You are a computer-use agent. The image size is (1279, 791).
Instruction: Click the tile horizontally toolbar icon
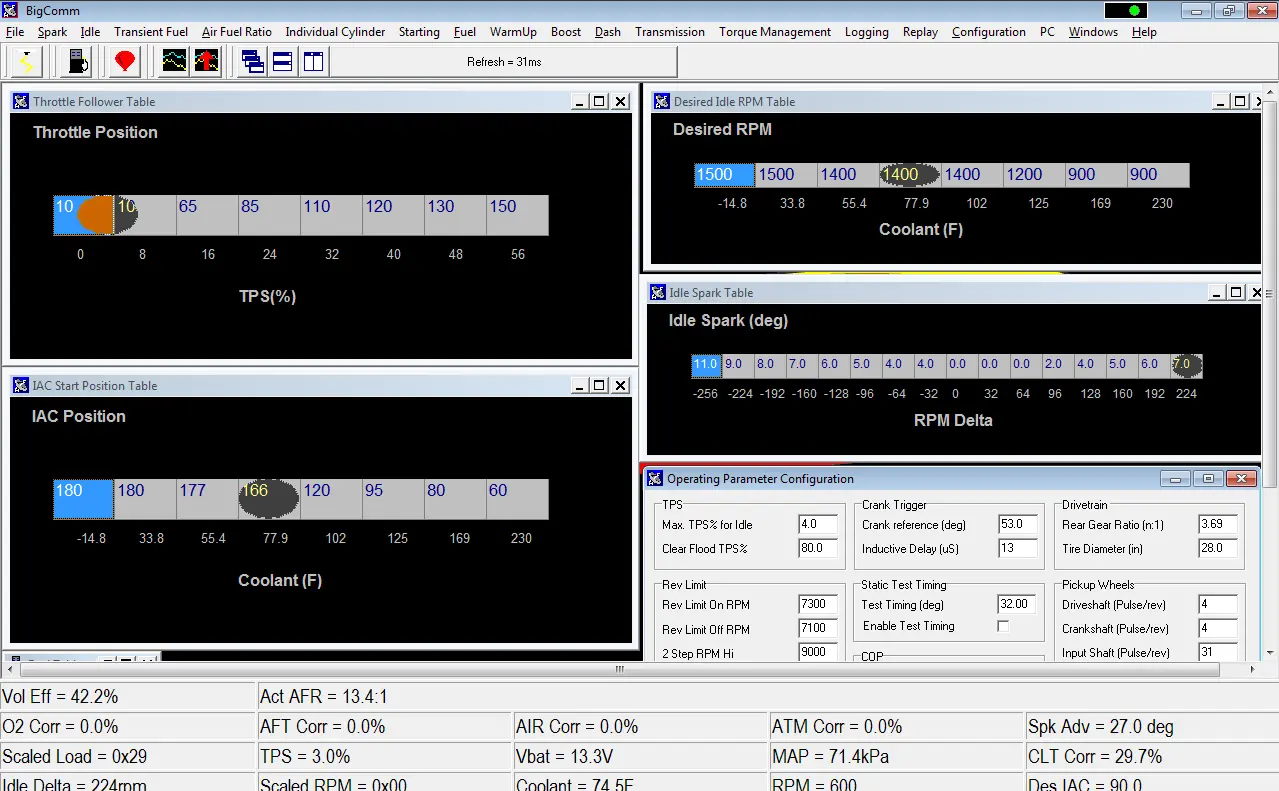point(283,62)
